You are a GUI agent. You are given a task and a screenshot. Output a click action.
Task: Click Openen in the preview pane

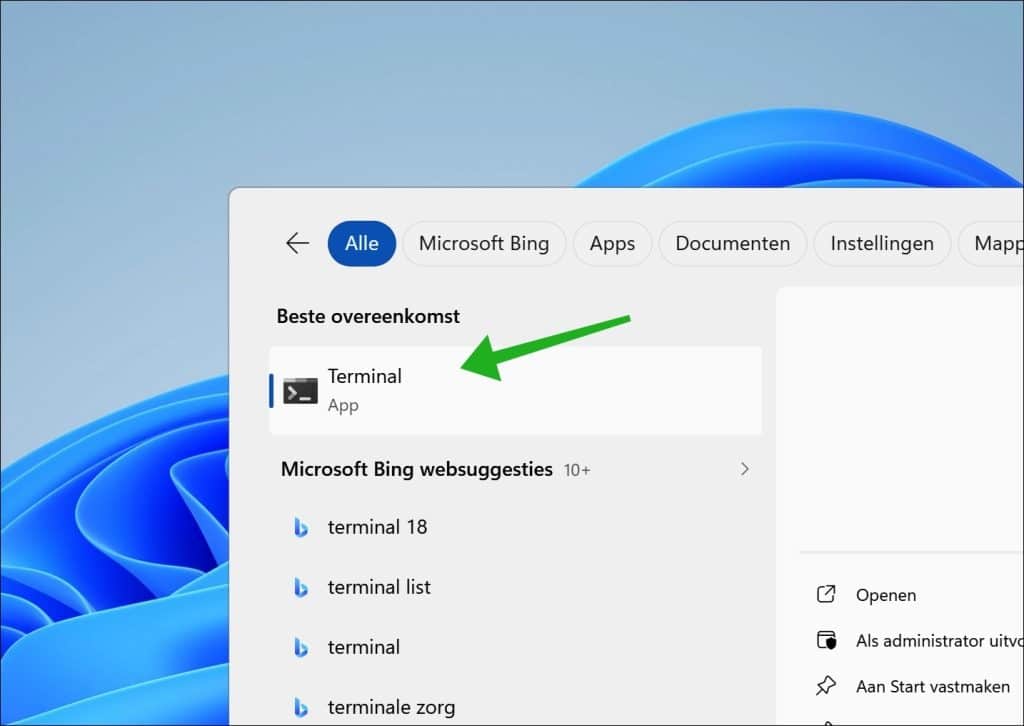(x=886, y=595)
